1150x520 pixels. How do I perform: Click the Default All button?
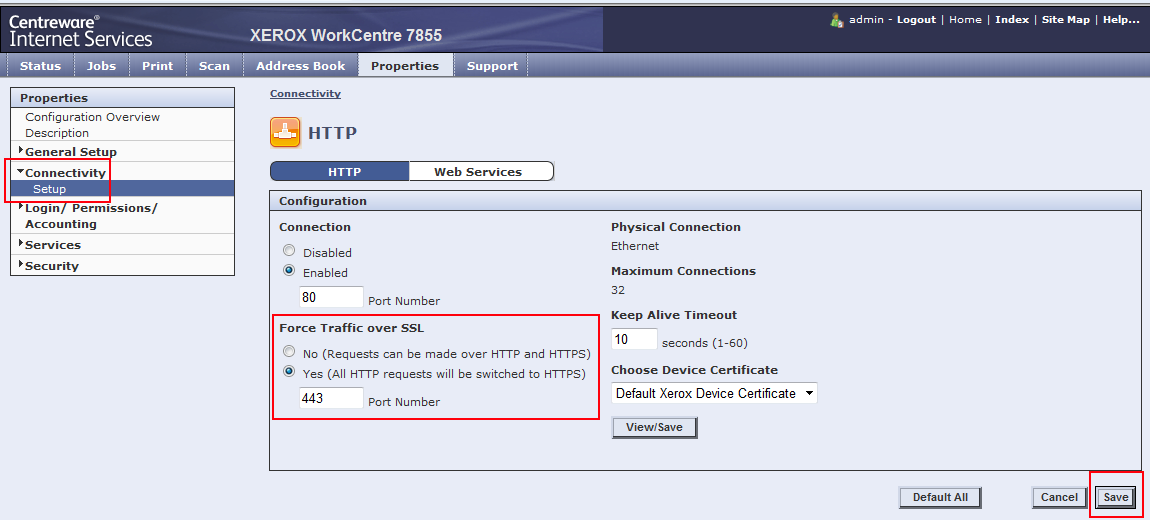[x=940, y=497]
